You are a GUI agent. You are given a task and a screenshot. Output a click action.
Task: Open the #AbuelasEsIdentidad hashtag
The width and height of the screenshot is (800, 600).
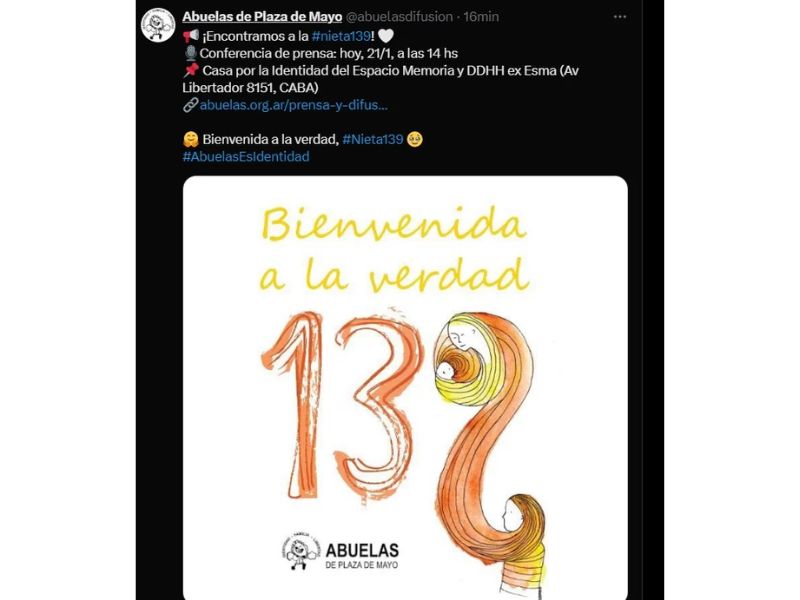[246, 157]
